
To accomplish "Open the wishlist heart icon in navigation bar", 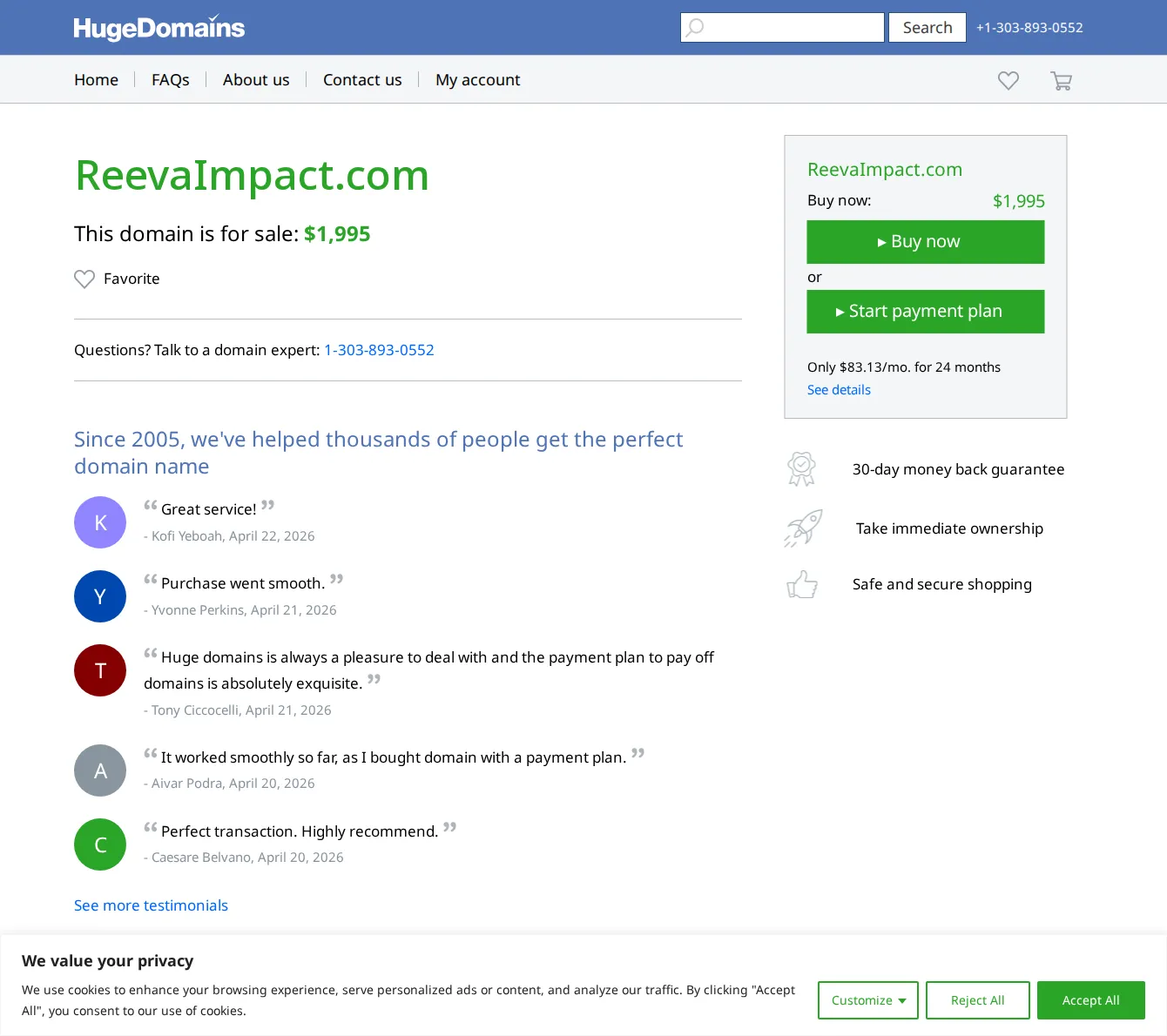I will coord(1008,80).
